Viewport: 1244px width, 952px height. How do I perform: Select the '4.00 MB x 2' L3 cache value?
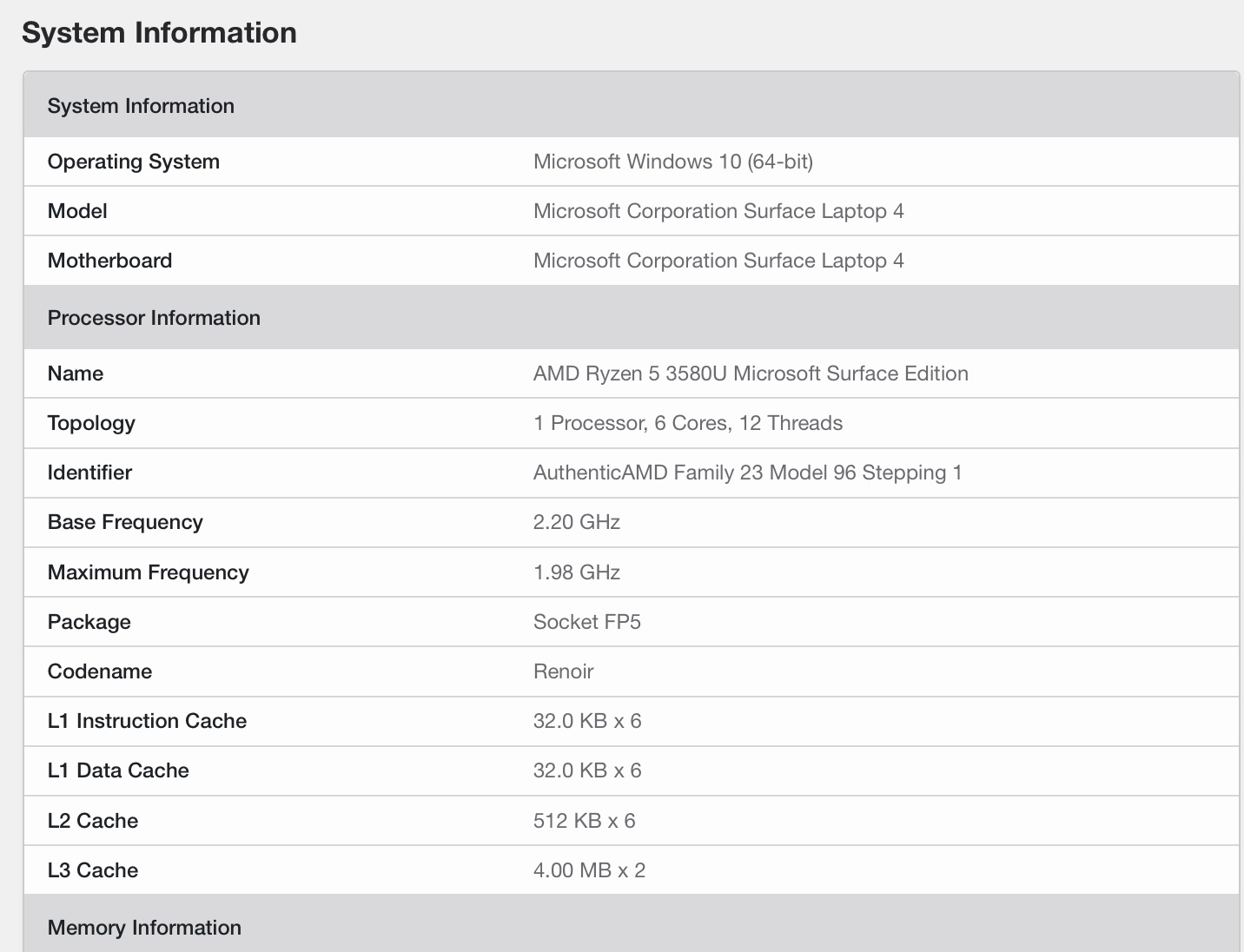[590, 870]
